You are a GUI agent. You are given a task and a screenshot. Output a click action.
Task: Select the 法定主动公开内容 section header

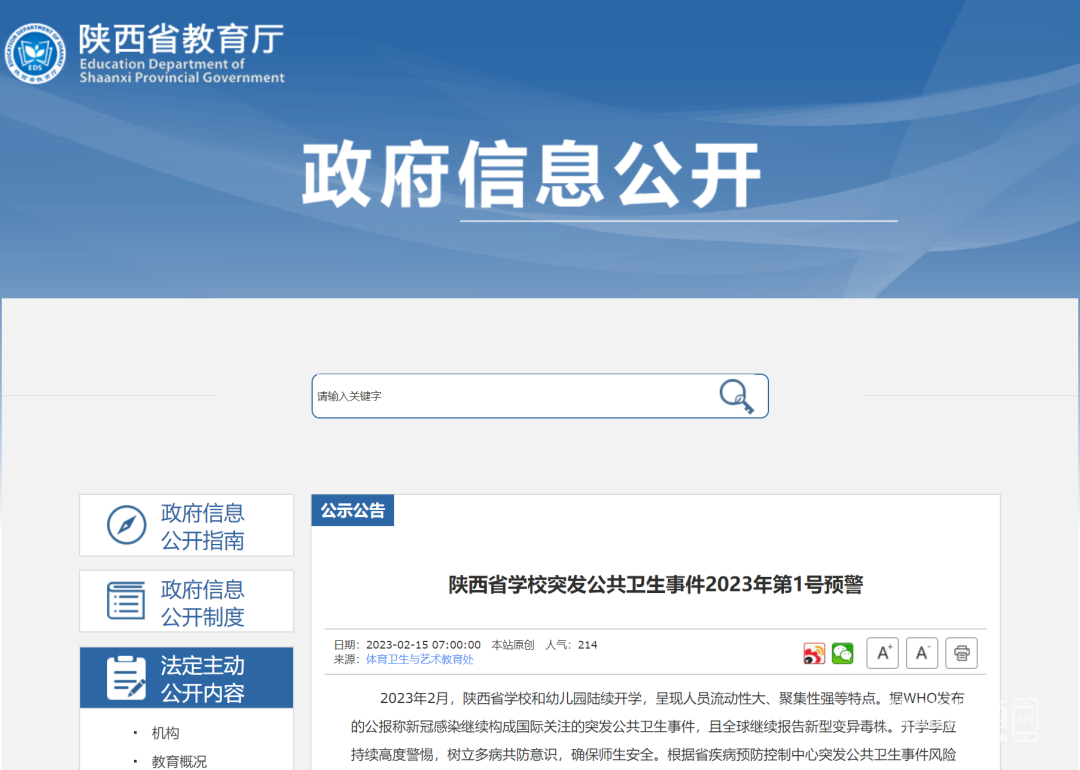pos(203,679)
